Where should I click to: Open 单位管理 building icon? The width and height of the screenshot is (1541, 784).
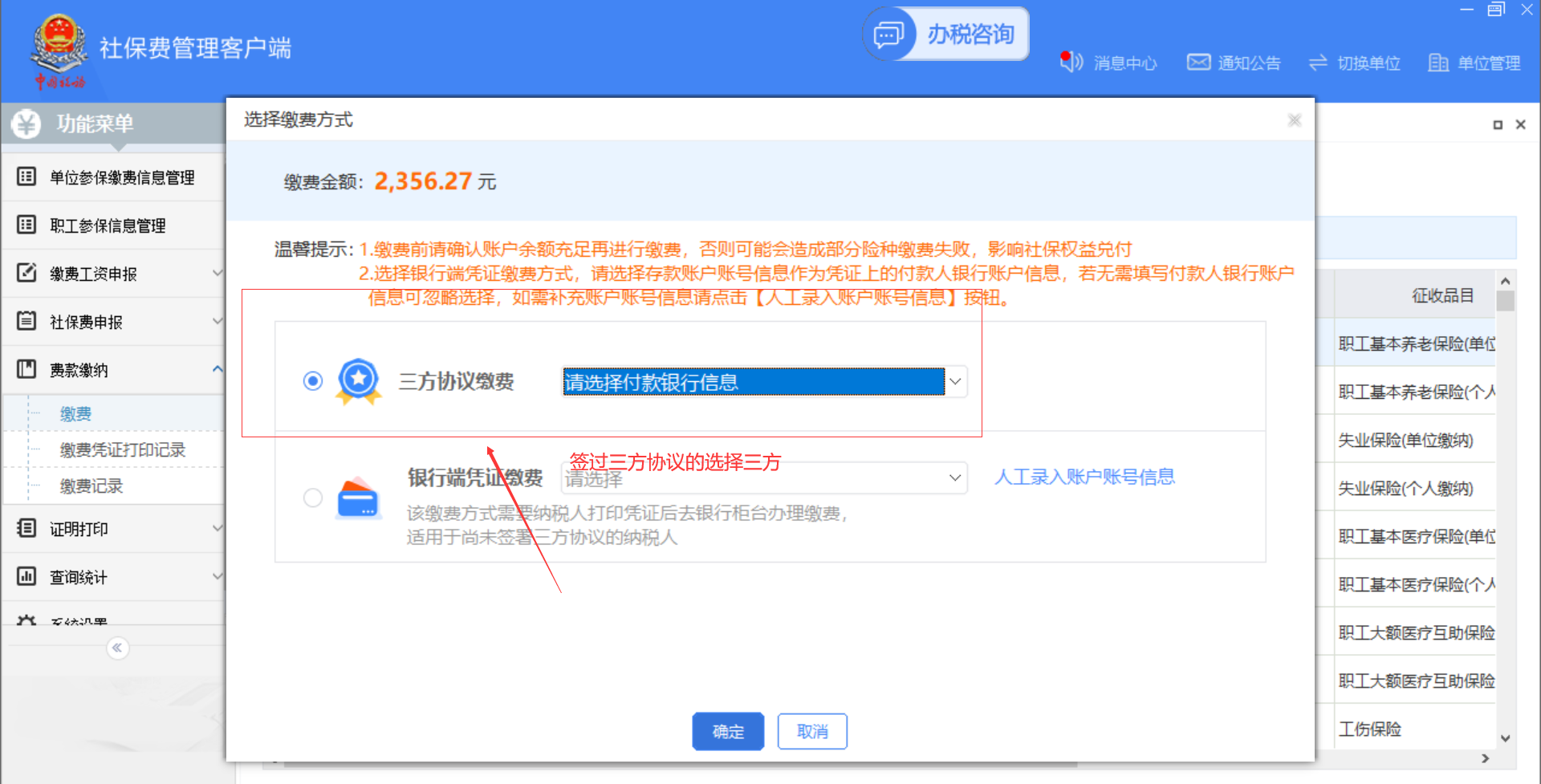click(1438, 63)
